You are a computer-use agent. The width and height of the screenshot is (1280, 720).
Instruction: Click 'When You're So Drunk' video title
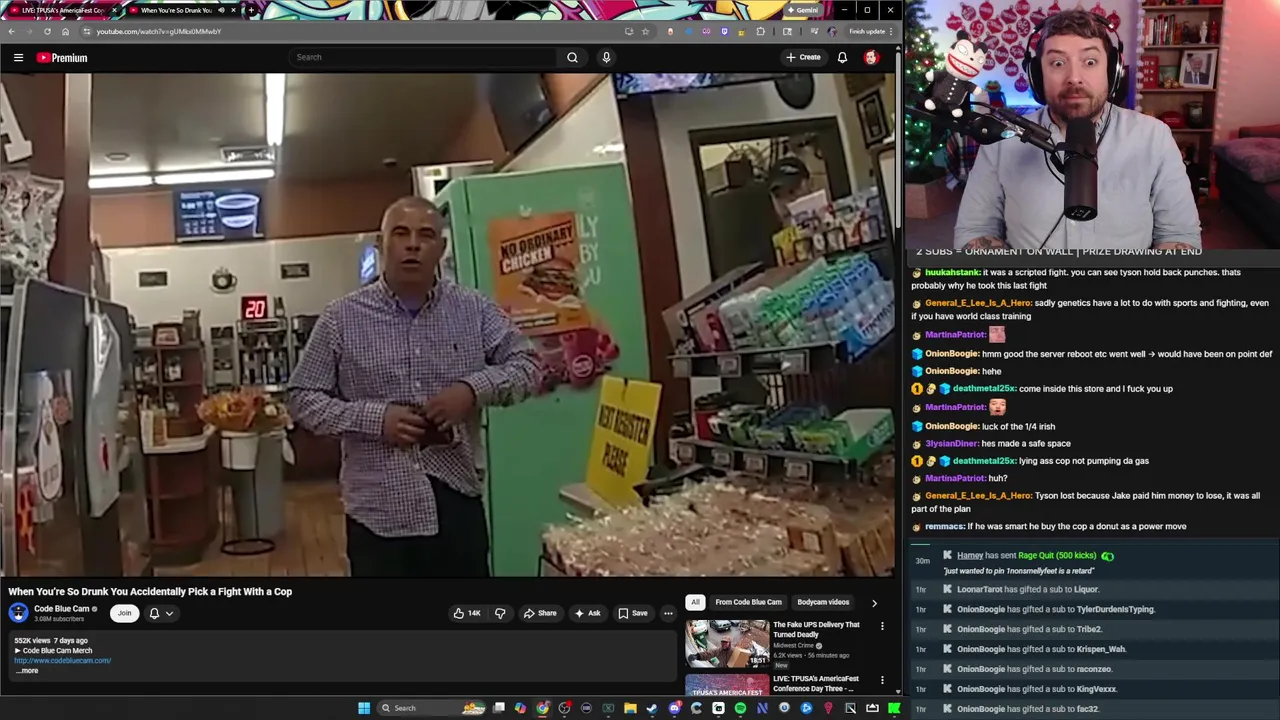point(150,591)
